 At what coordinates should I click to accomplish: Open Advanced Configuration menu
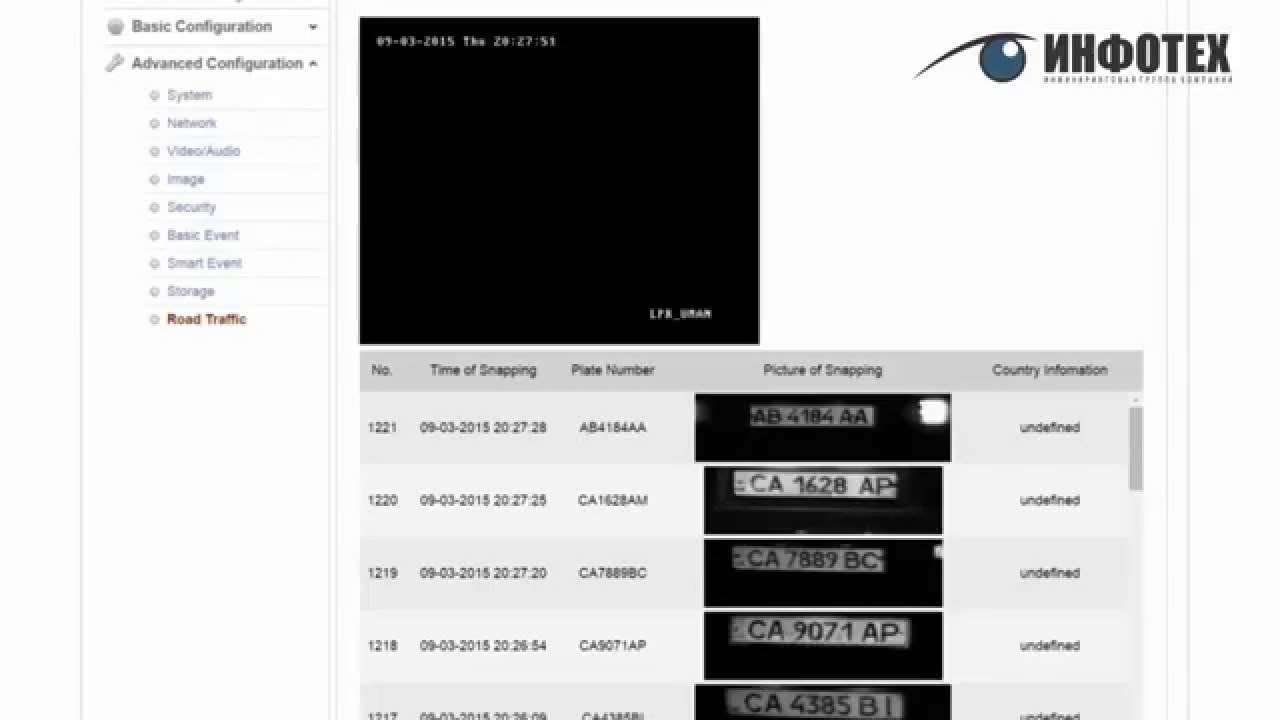pos(217,63)
